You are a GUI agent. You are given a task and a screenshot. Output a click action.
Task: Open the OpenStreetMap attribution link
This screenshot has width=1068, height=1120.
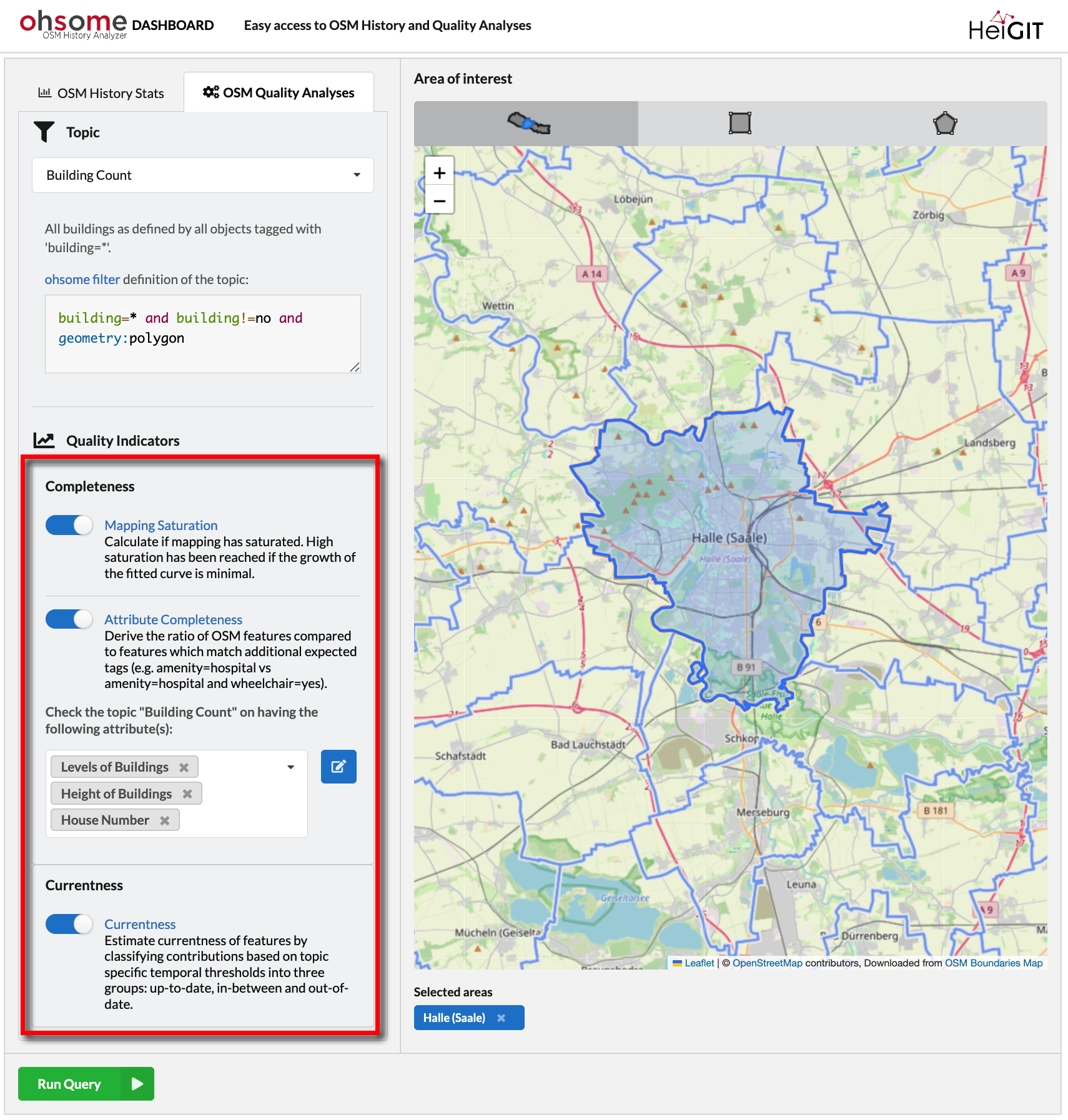click(767, 963)
